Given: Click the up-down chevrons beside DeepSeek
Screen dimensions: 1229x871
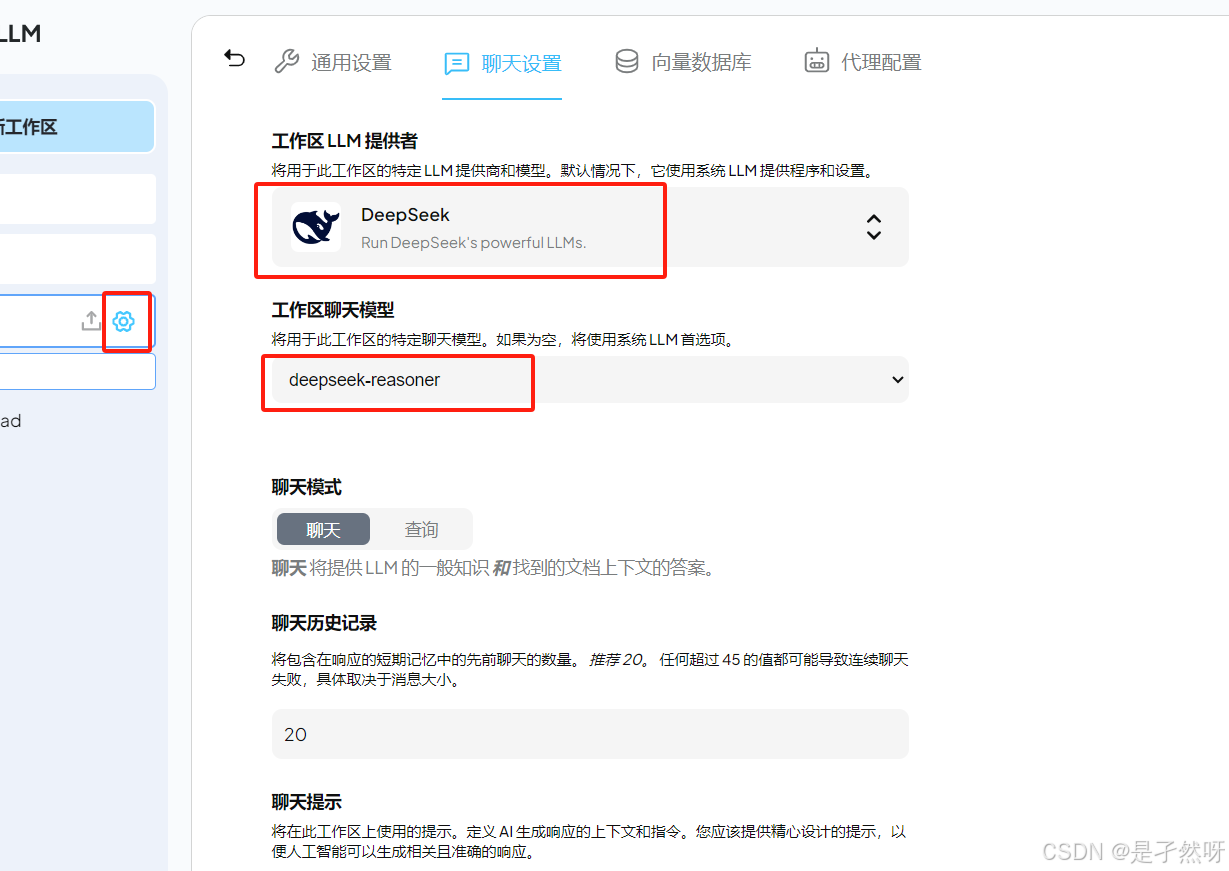Looking at the screenshot, I should click(x=873, y=227).
